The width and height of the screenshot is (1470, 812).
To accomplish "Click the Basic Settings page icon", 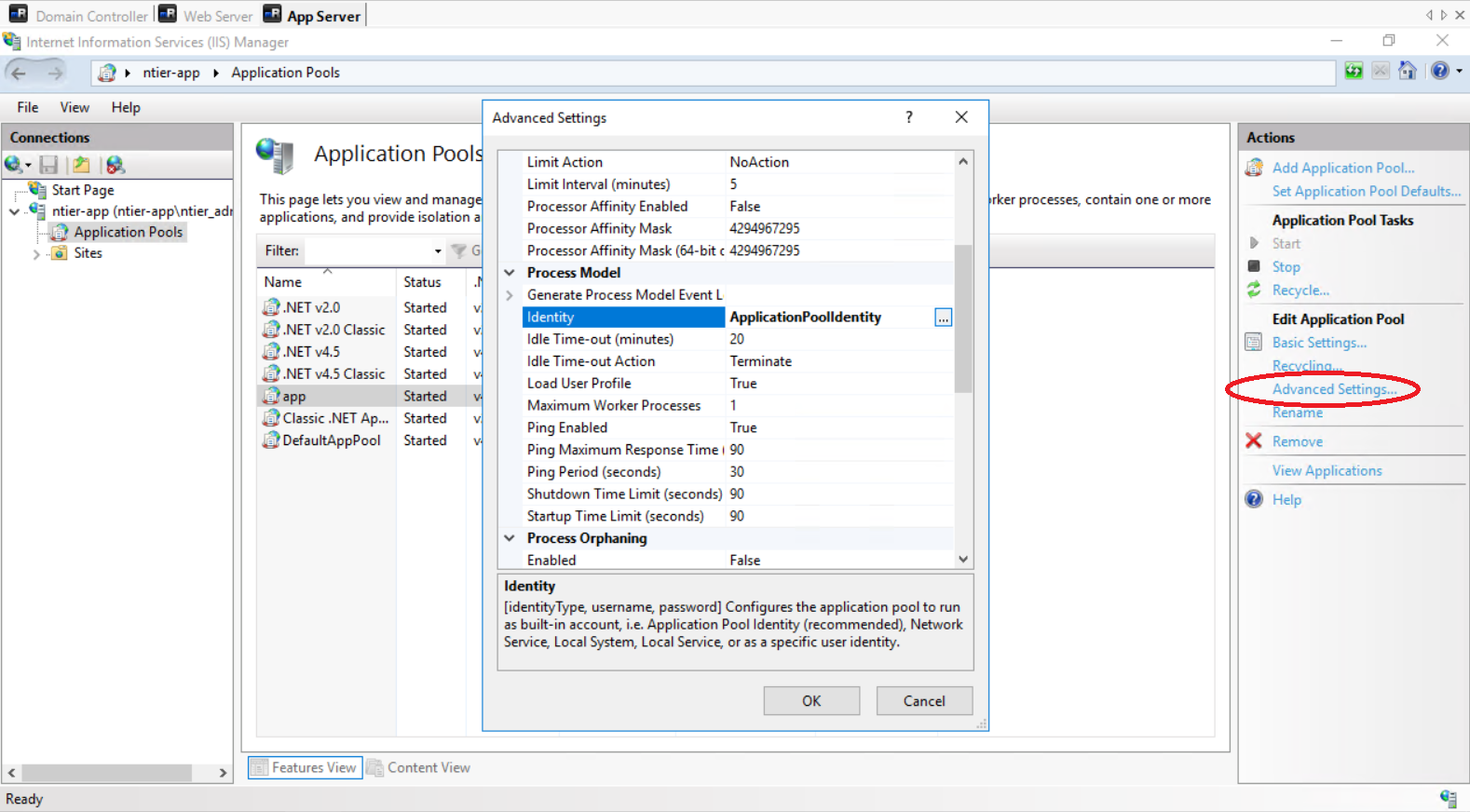I will tap(1254, 343).
